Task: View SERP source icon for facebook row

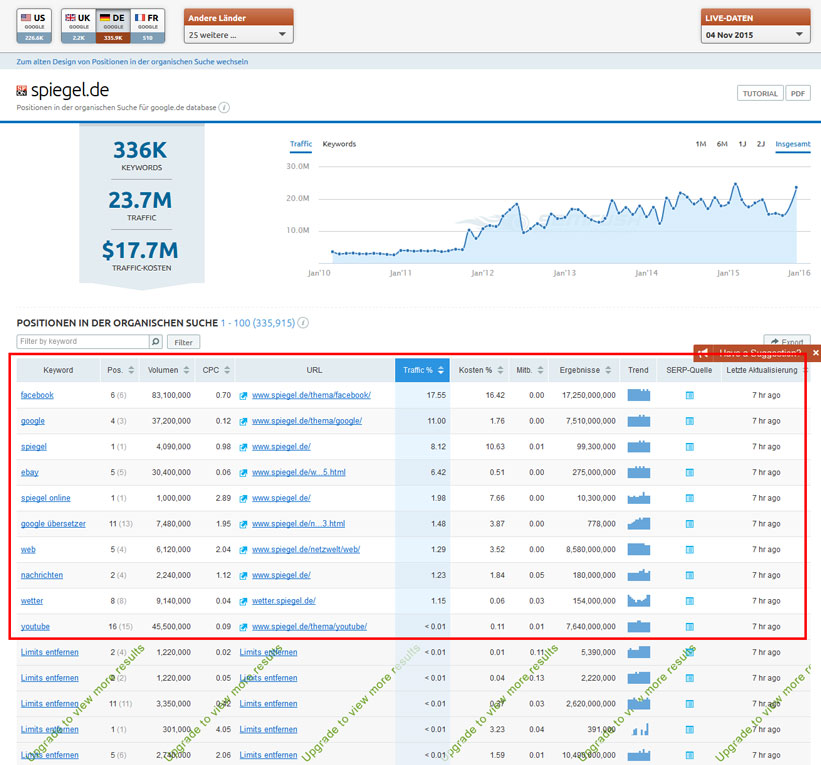Action: pyautogui.click(x=690, y=395)
